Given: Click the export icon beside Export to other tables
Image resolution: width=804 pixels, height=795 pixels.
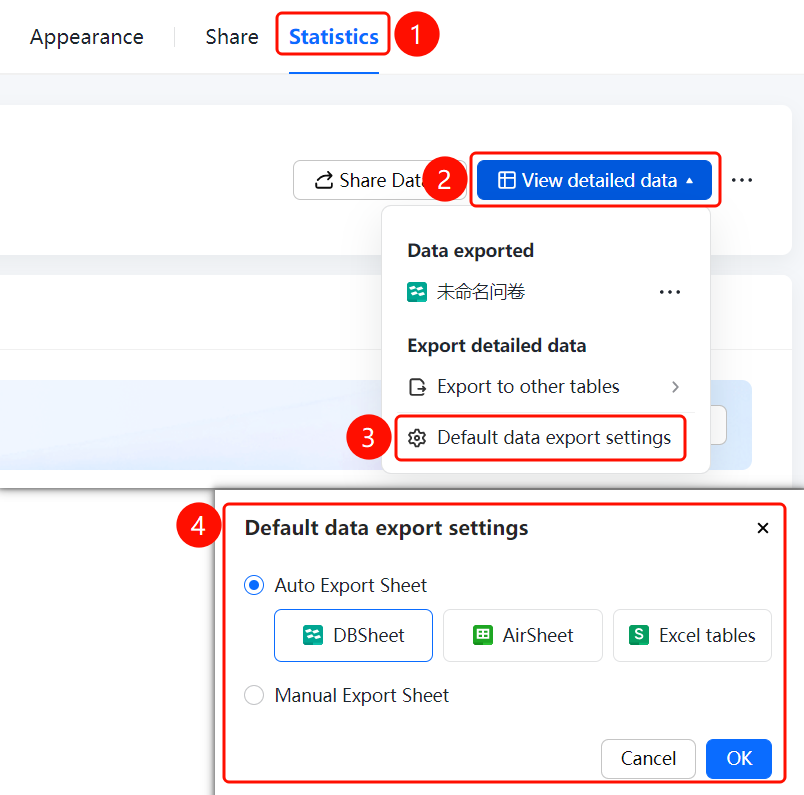Looking at the screenshot, I should (x=417, y=387).
